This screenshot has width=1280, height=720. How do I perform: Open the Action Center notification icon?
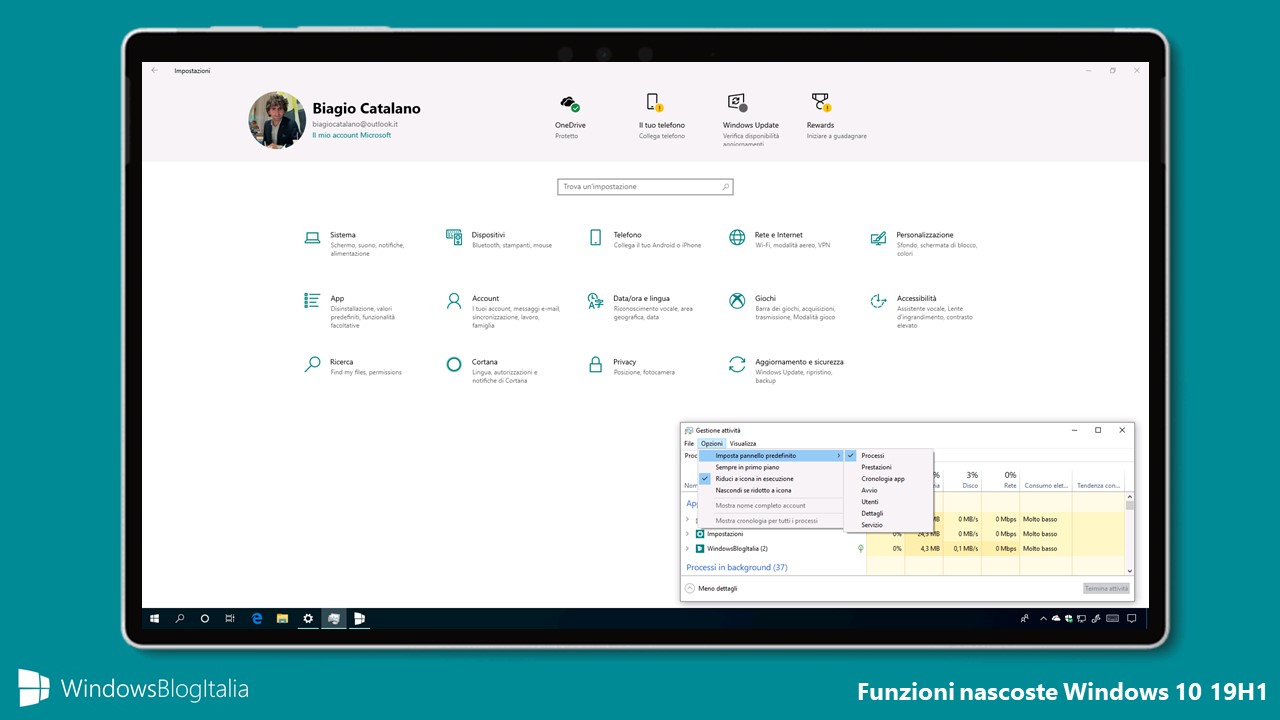(1131, 619)
